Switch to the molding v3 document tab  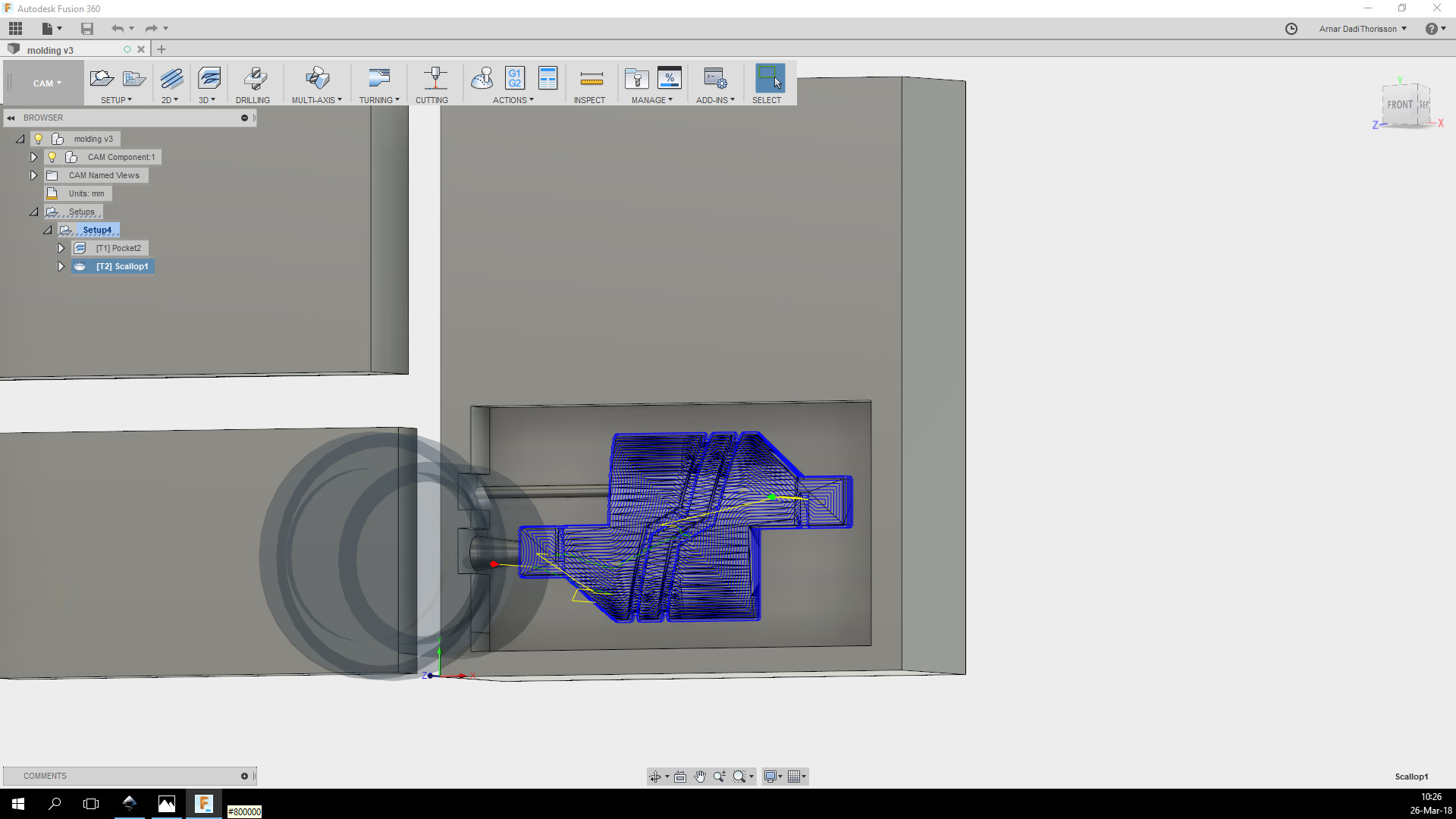click(50, 50)
